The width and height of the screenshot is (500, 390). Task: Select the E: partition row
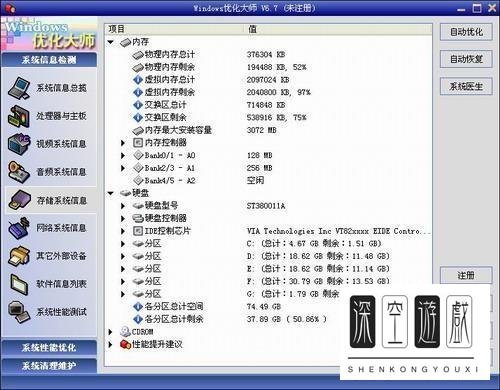click(x=268, y=269)
